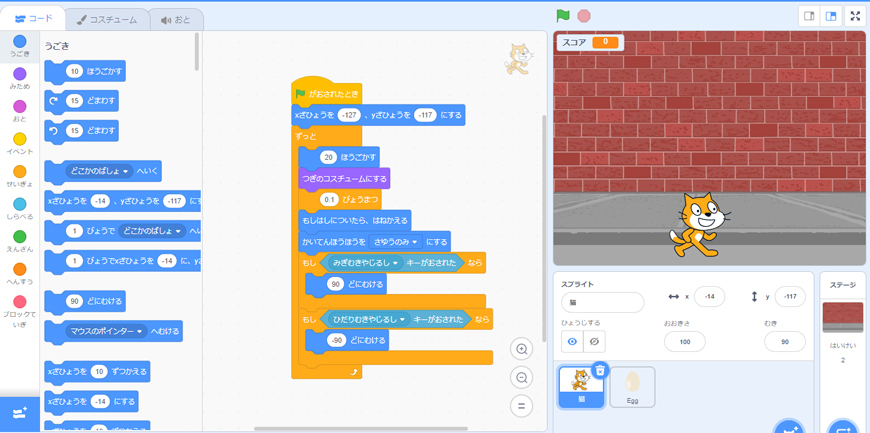
Task: Click the 90 どにむける palette block
Action: [85, 301]
